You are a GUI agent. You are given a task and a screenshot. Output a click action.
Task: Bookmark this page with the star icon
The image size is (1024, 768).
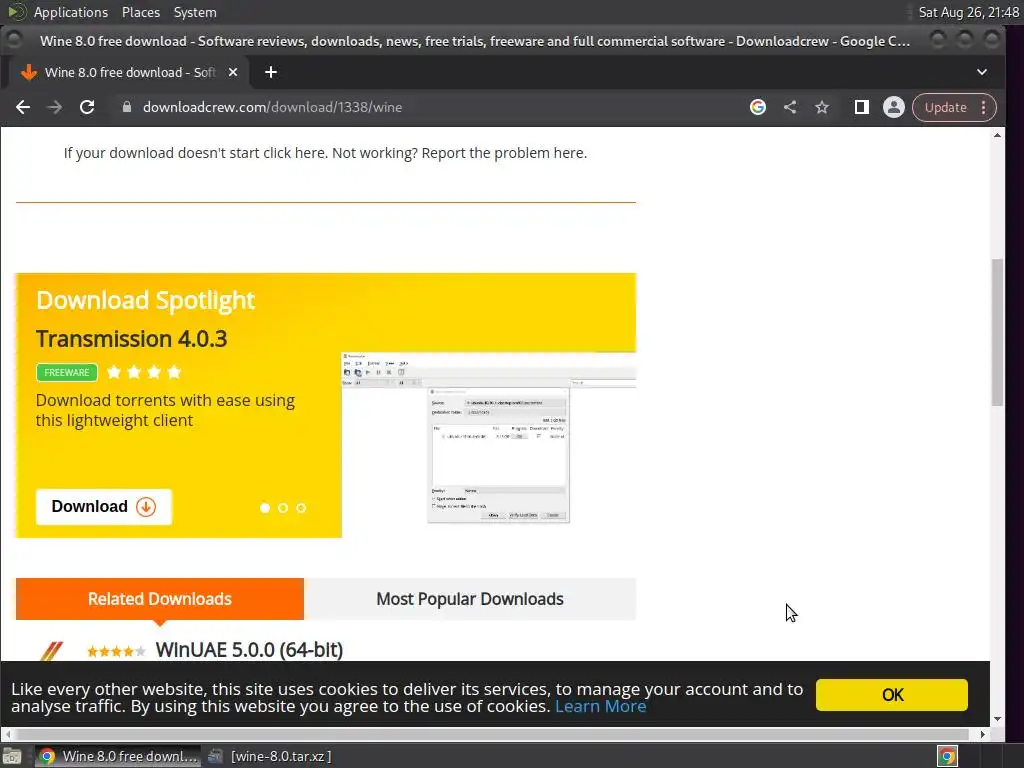point(822,107)
